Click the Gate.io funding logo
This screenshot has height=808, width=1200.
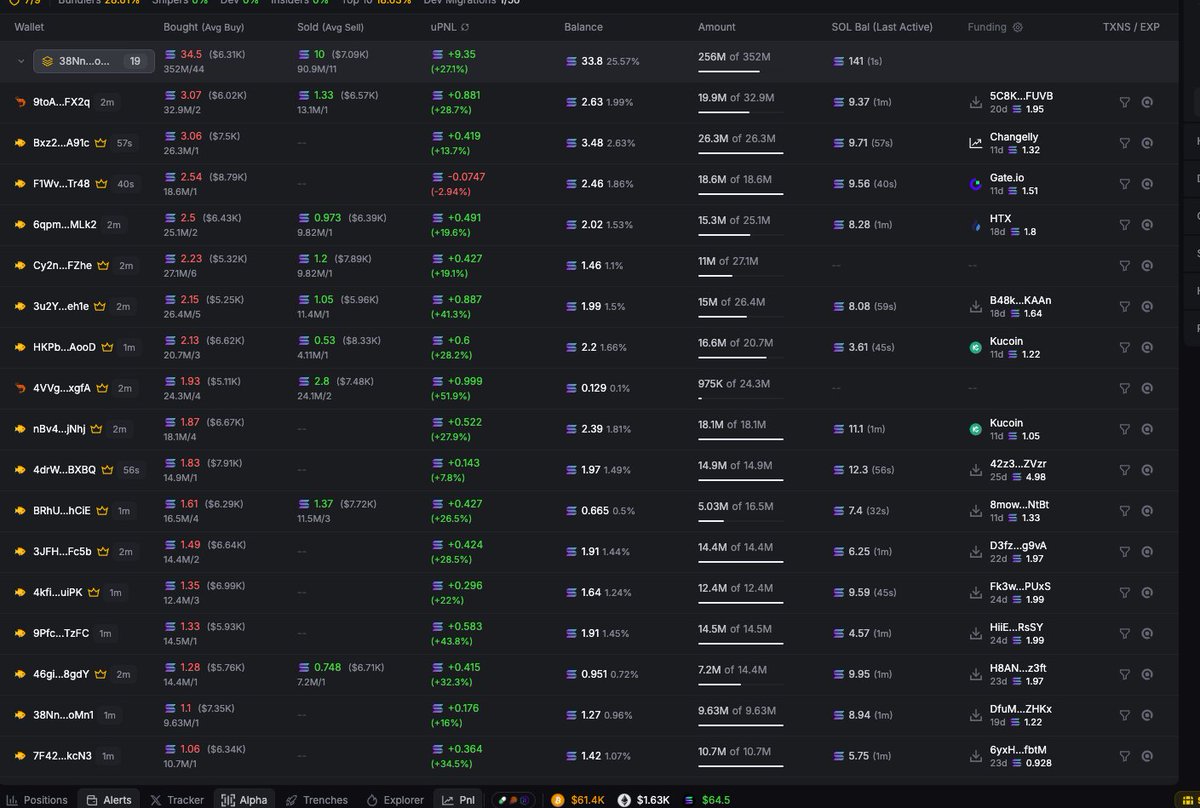point(976,184)
